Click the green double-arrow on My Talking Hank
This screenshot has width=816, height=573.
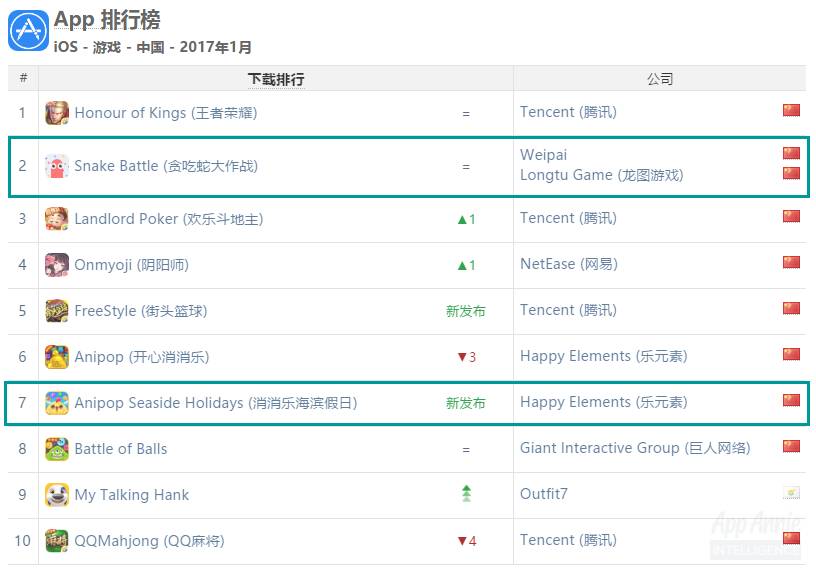point(466,494)
